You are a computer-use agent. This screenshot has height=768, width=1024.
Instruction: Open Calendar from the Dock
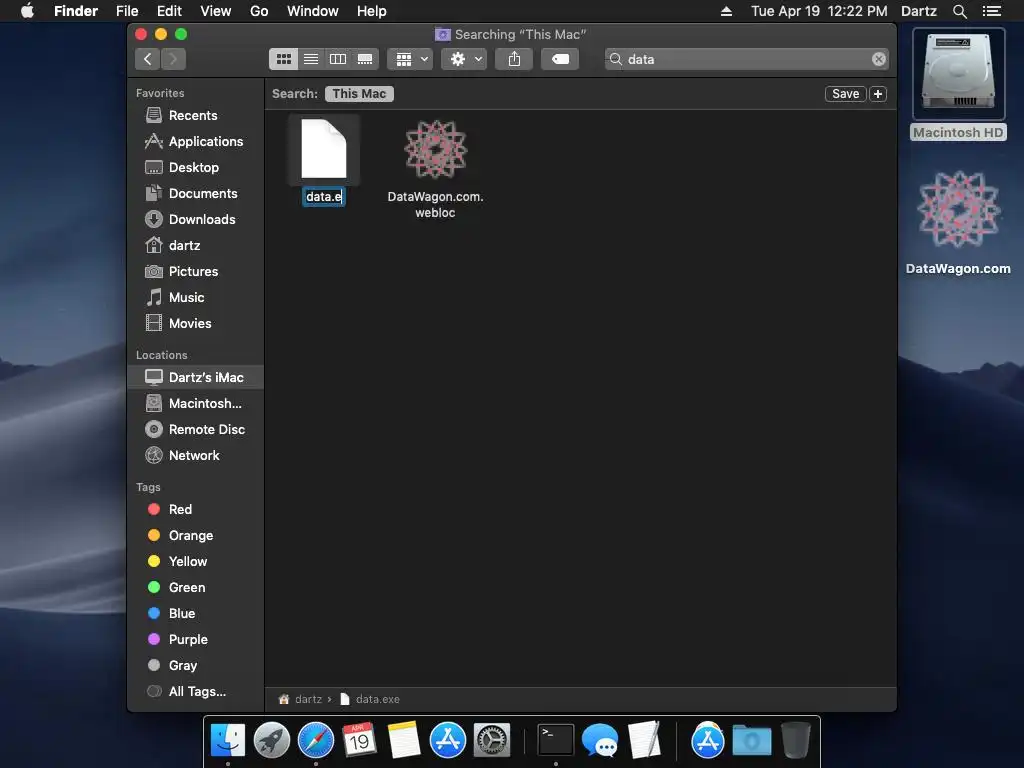point(359,741)
